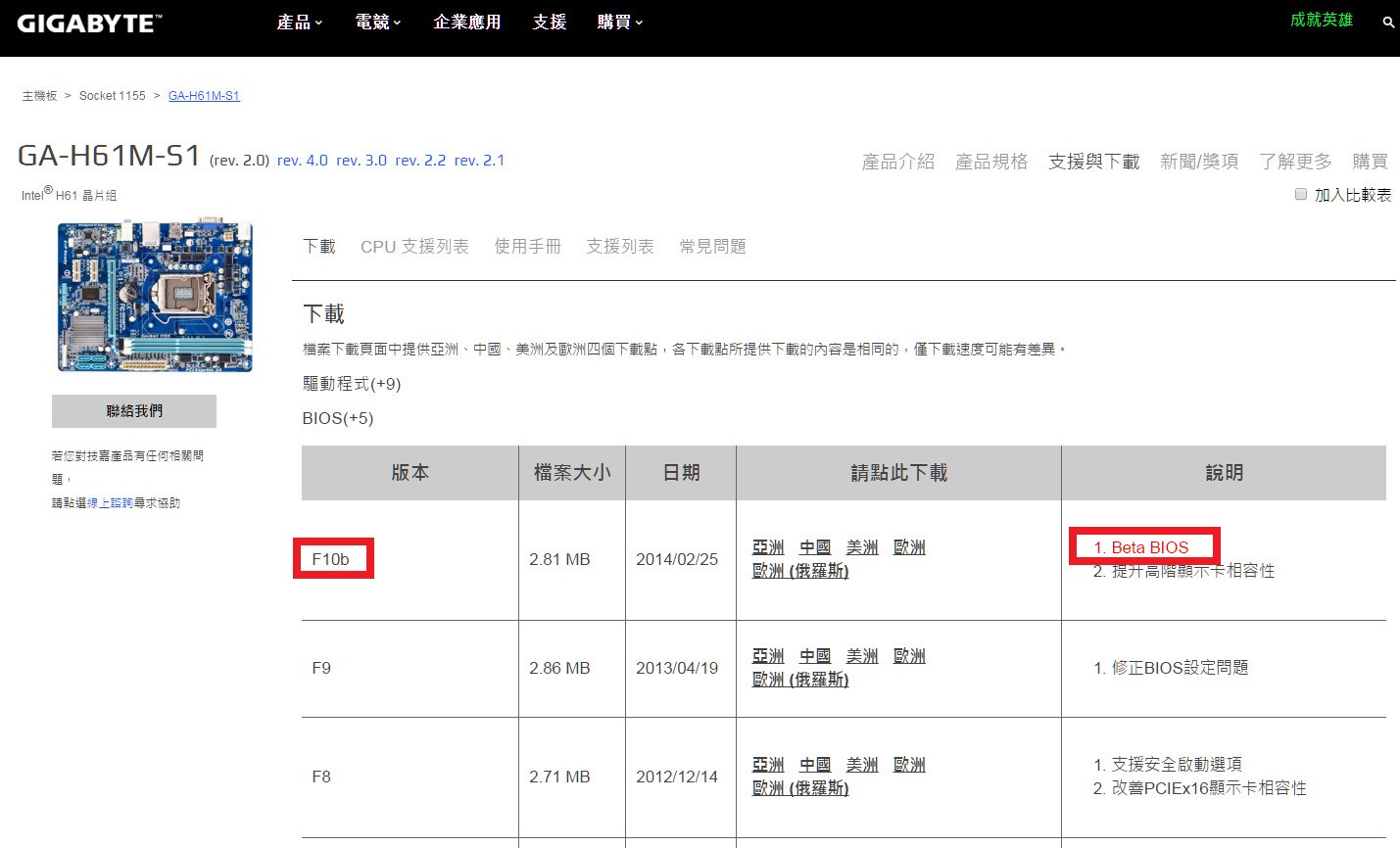Screen dimensions: 1400x848
Task: Download F10b from 歐洲 server
Action: pyautogui.click(x=909, y=547)
